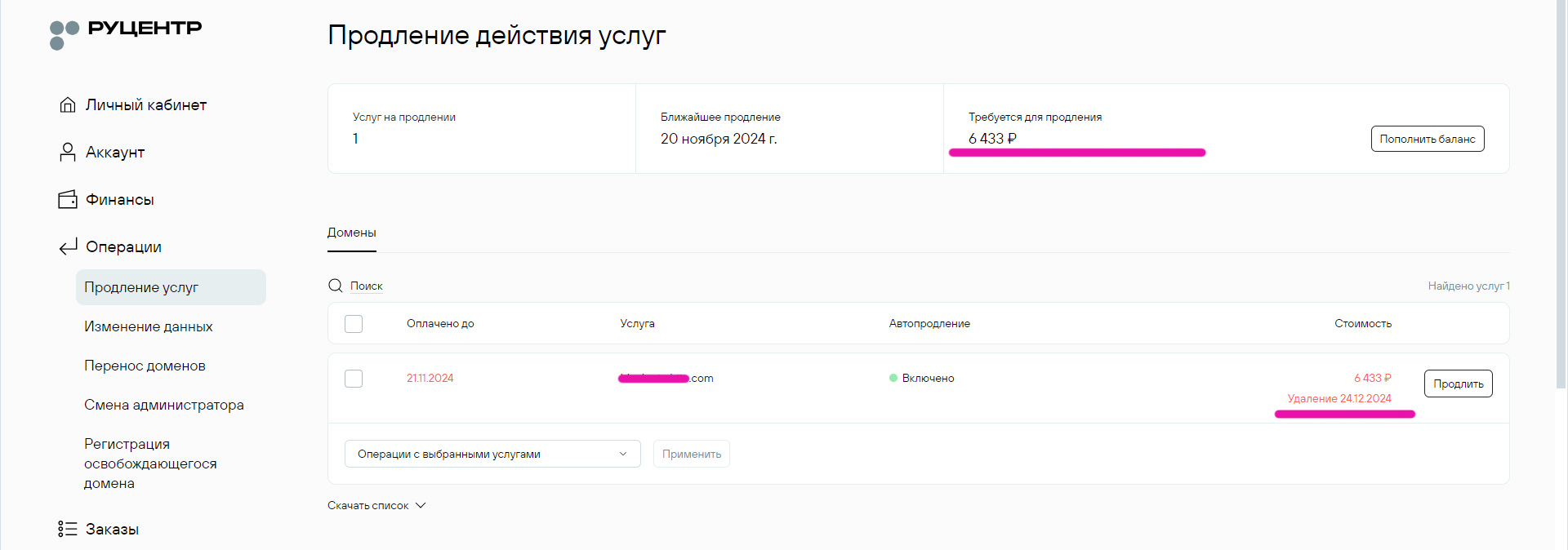Expand the Скачать список chevron
Image resolution: width=1568 pixels, height=550 pixels.
click(421, 506)
